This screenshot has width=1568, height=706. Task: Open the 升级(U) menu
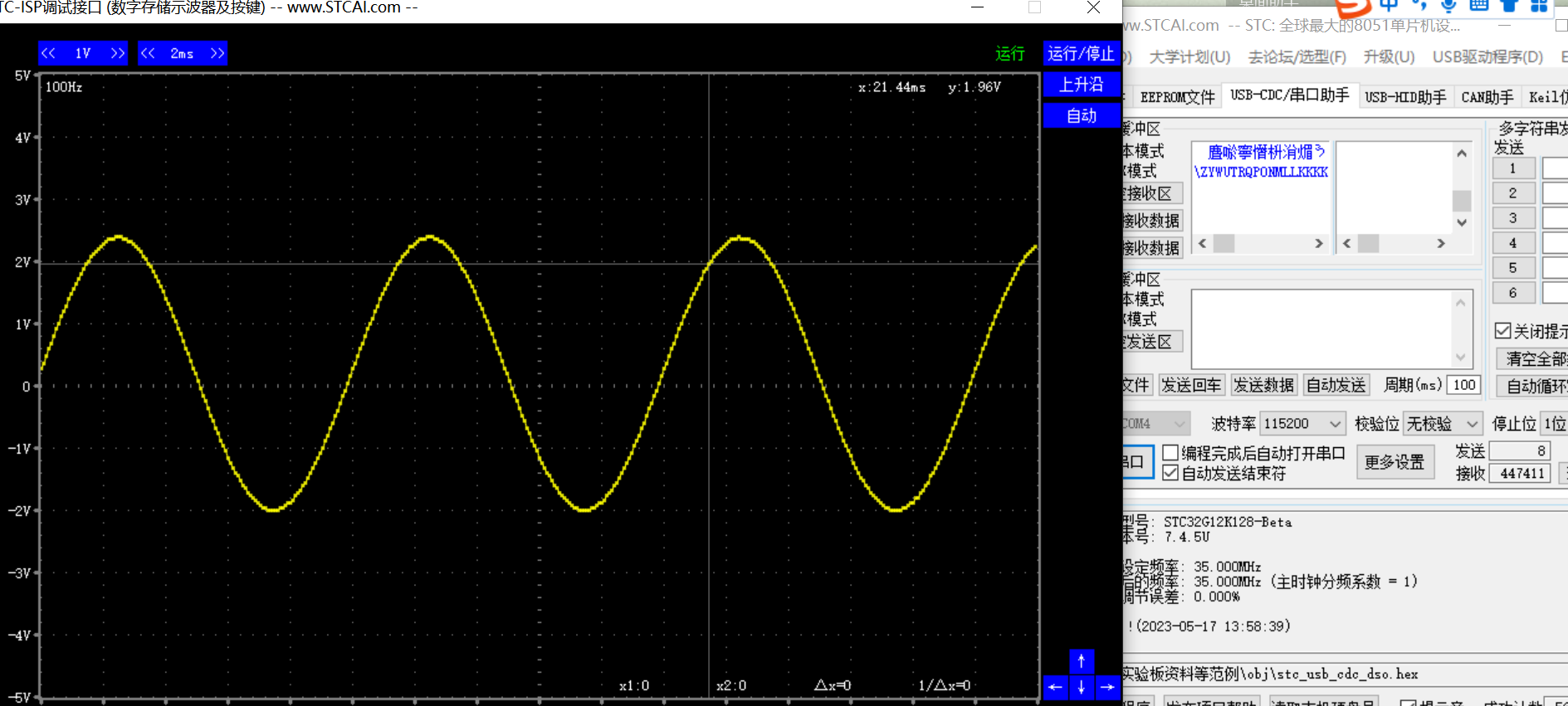pos(1389,57)
